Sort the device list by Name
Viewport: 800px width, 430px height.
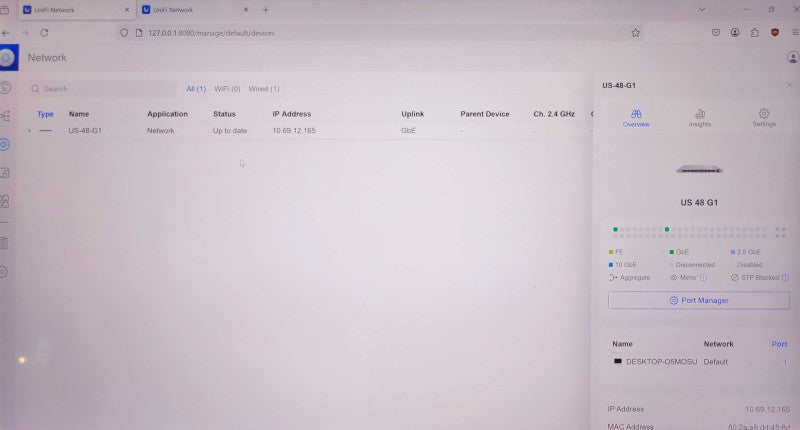pyautogui.click(x=79, y=114)
